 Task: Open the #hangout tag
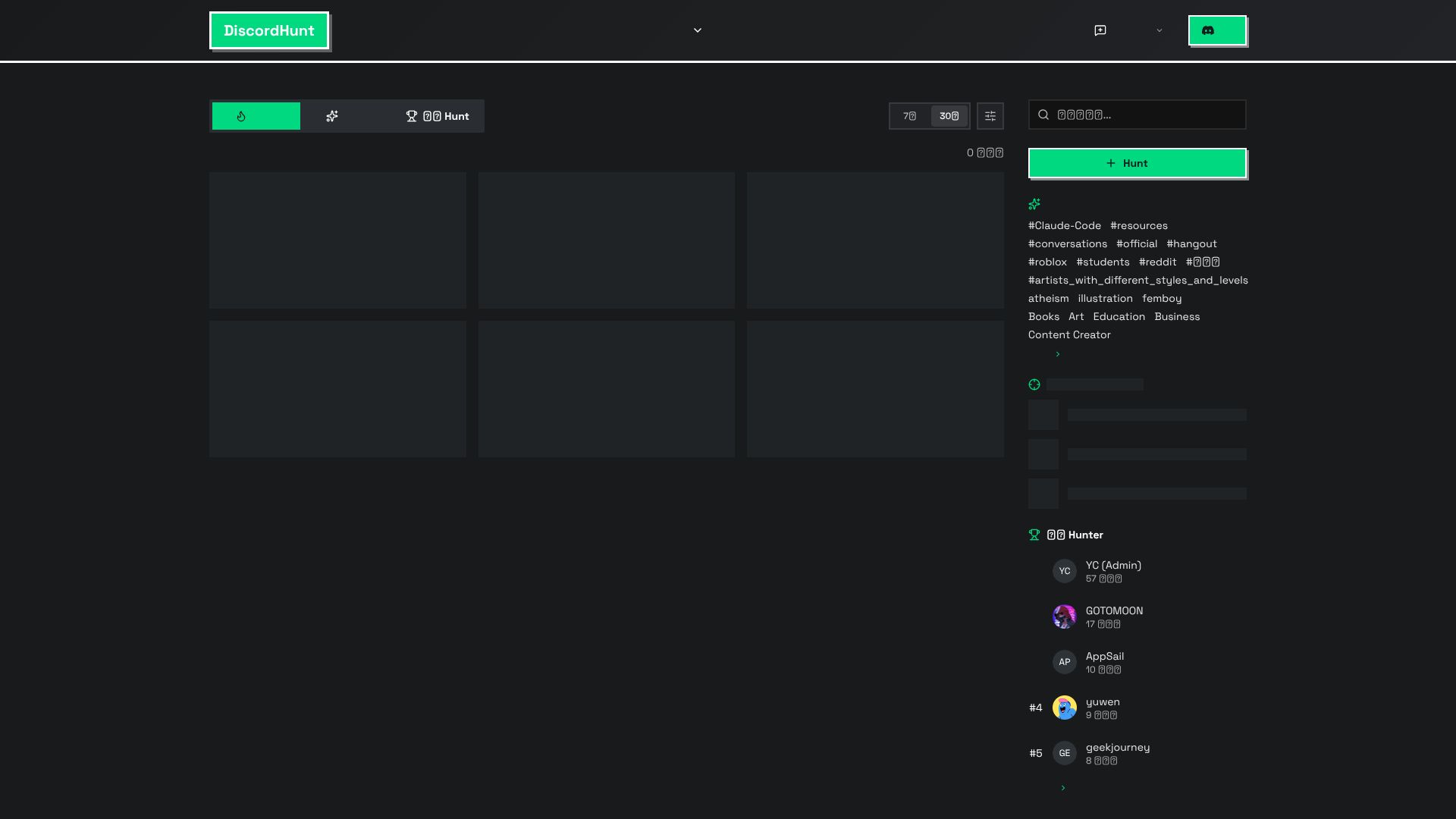(1192, 243)
